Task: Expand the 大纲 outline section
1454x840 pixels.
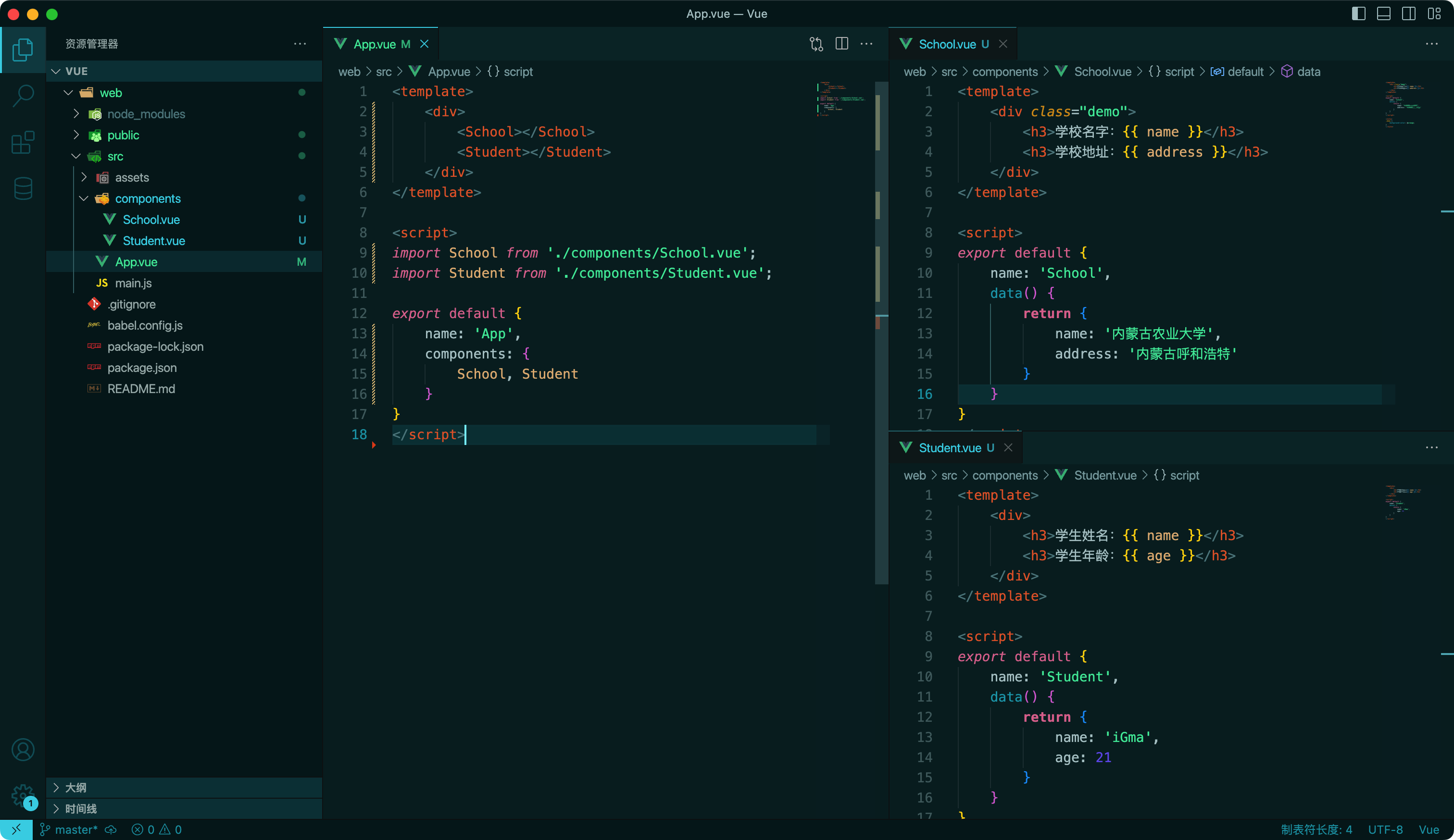Action: click(x=75, y=787)
